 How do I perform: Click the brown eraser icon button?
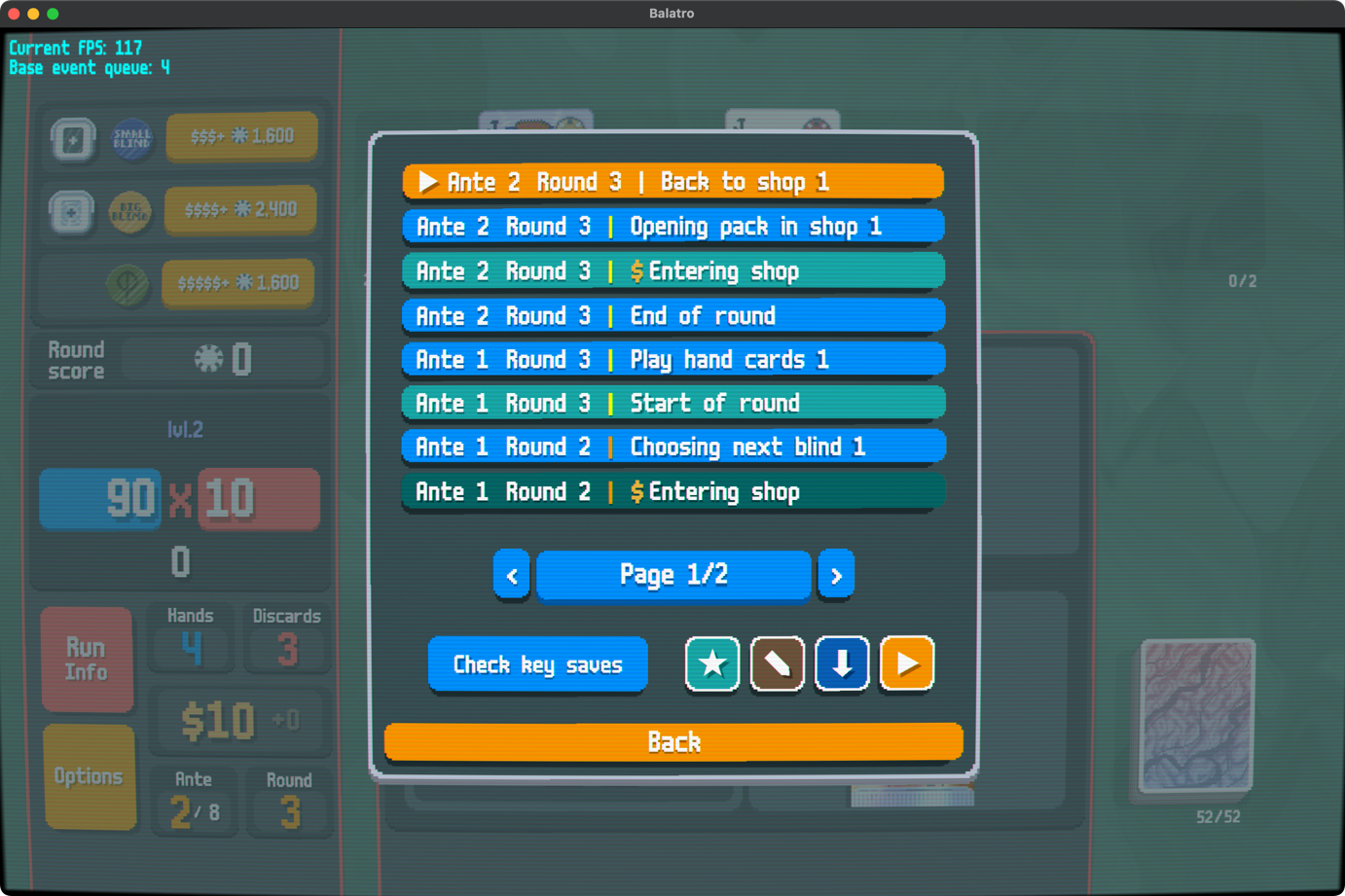tap(778, 664)
